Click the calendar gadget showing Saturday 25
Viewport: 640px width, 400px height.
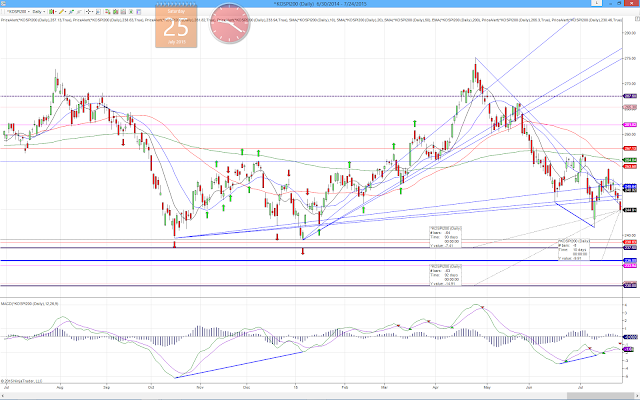click(176, 27)
